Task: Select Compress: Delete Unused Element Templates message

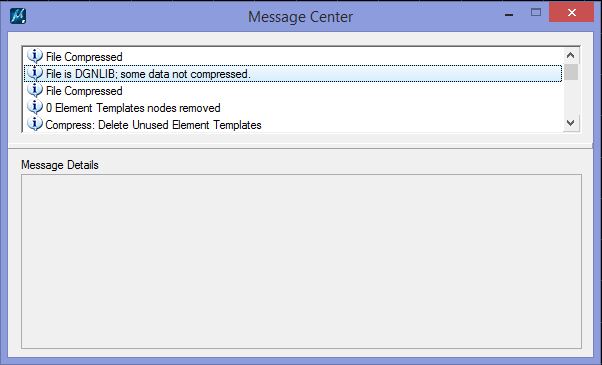Action: click(293, 124)
